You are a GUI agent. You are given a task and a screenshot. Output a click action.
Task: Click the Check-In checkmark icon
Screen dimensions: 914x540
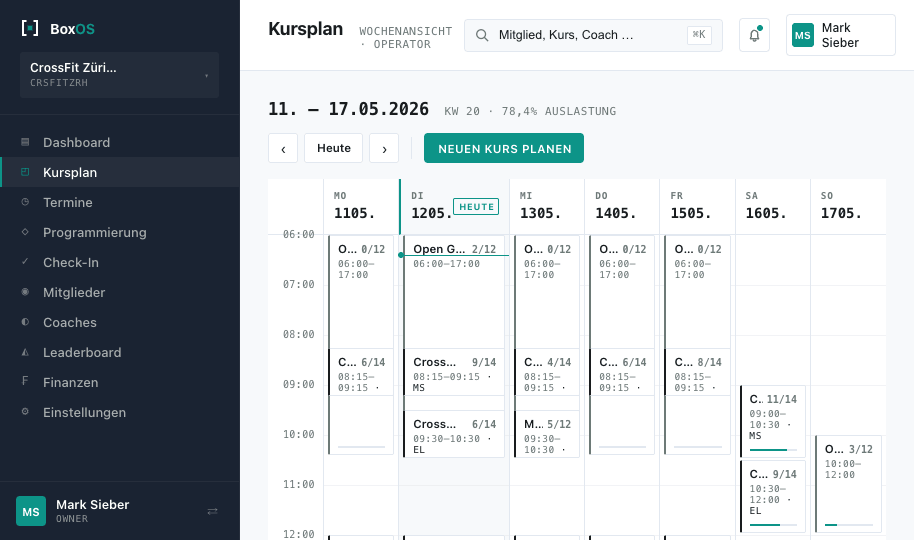click(25, 262)
